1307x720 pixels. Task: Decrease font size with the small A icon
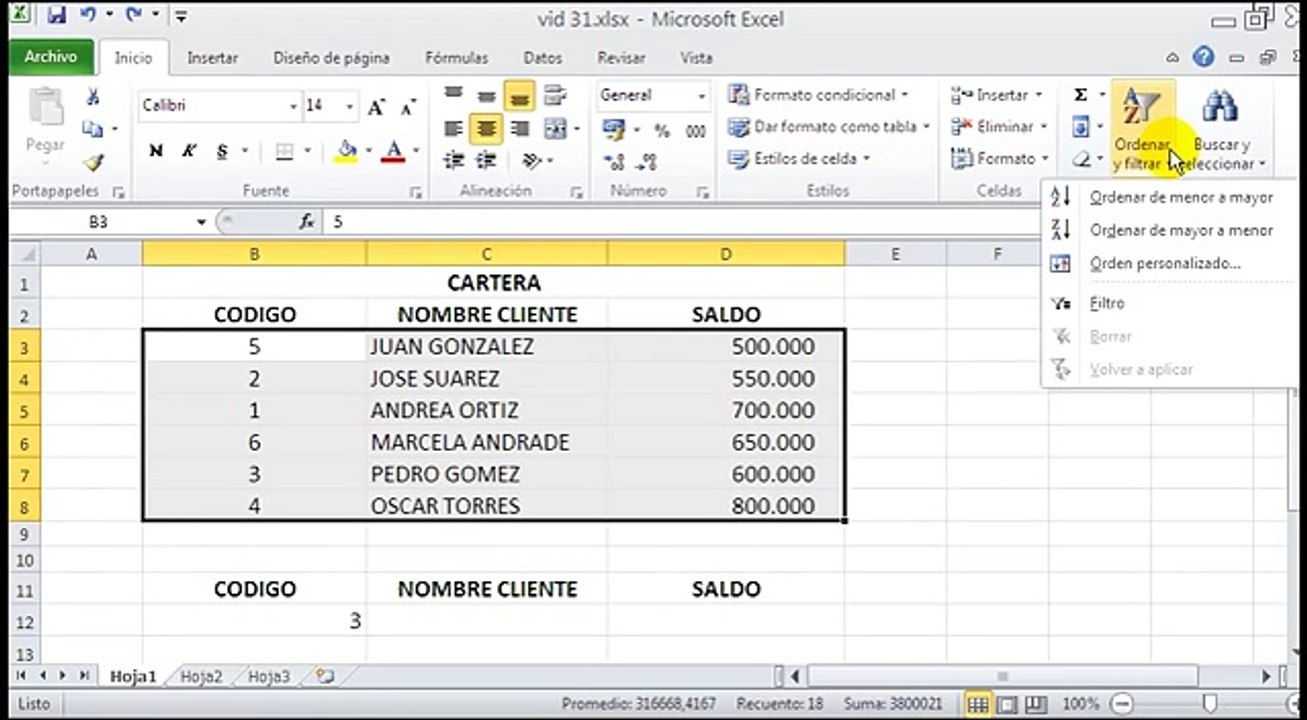point(407,106)
